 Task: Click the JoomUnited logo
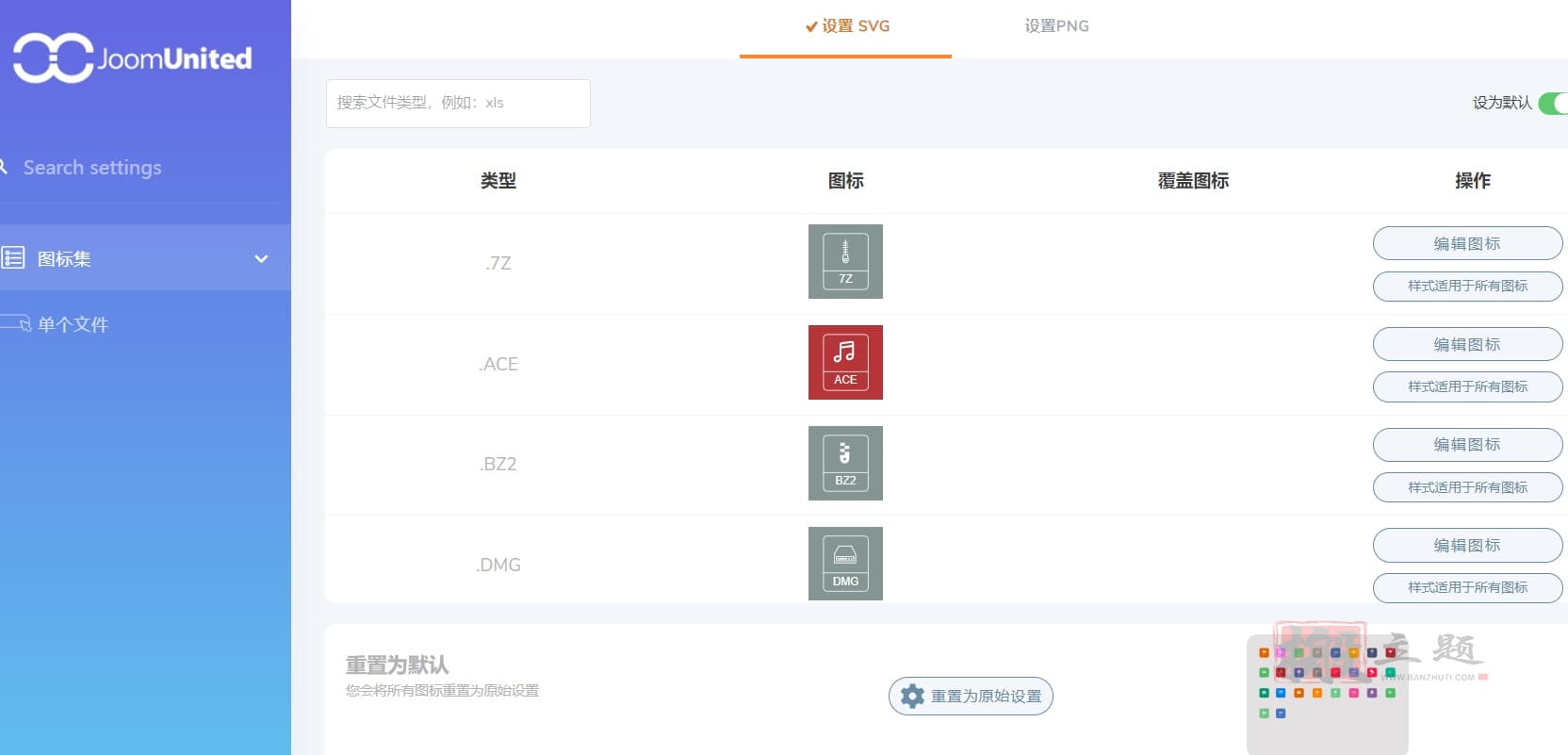click(x=132, y=58)
